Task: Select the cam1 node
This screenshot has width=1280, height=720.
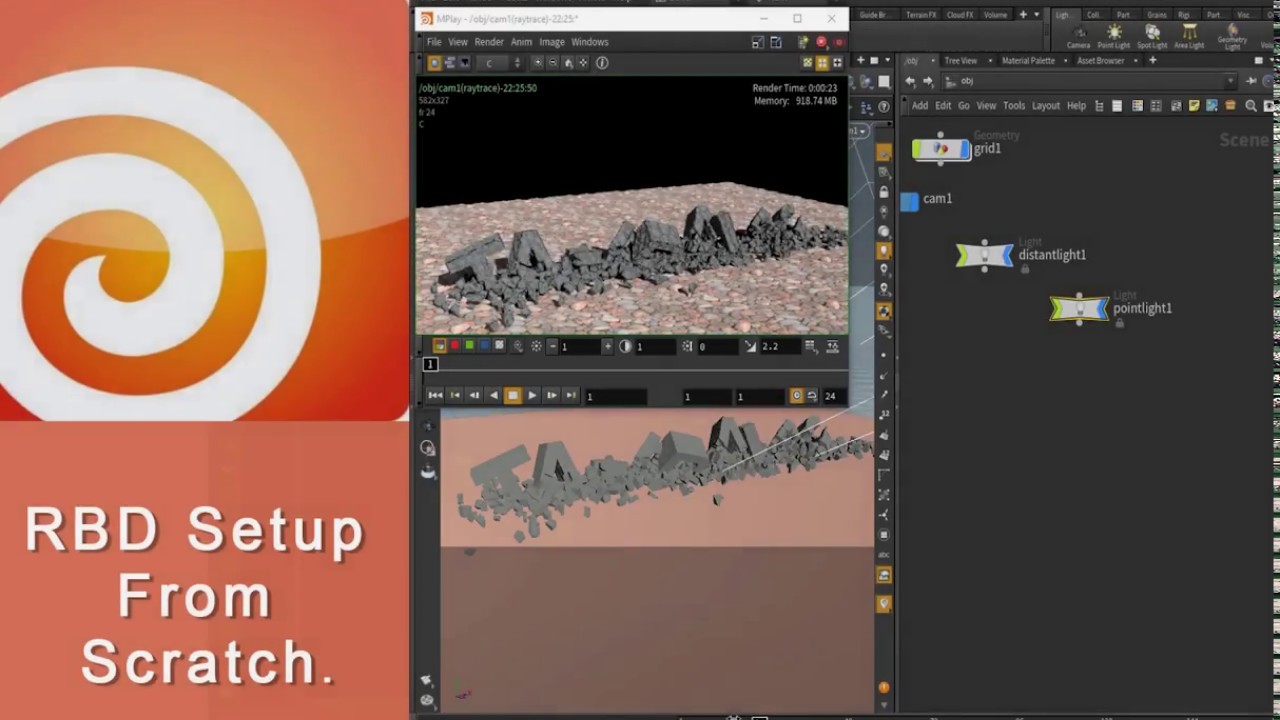Action: pos(909,201)
